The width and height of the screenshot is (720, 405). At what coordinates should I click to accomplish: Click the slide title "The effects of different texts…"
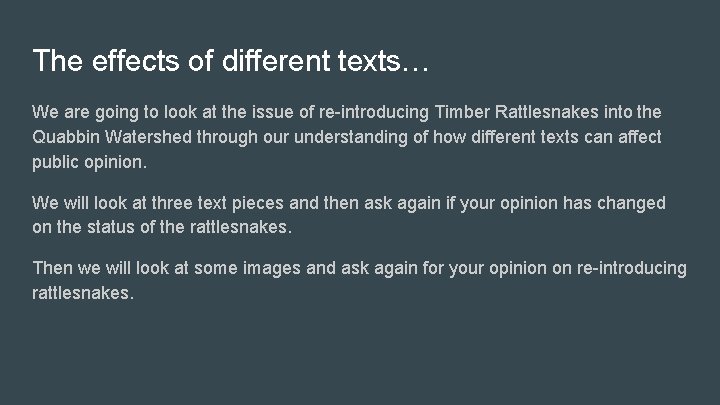[x=231, y=60]
